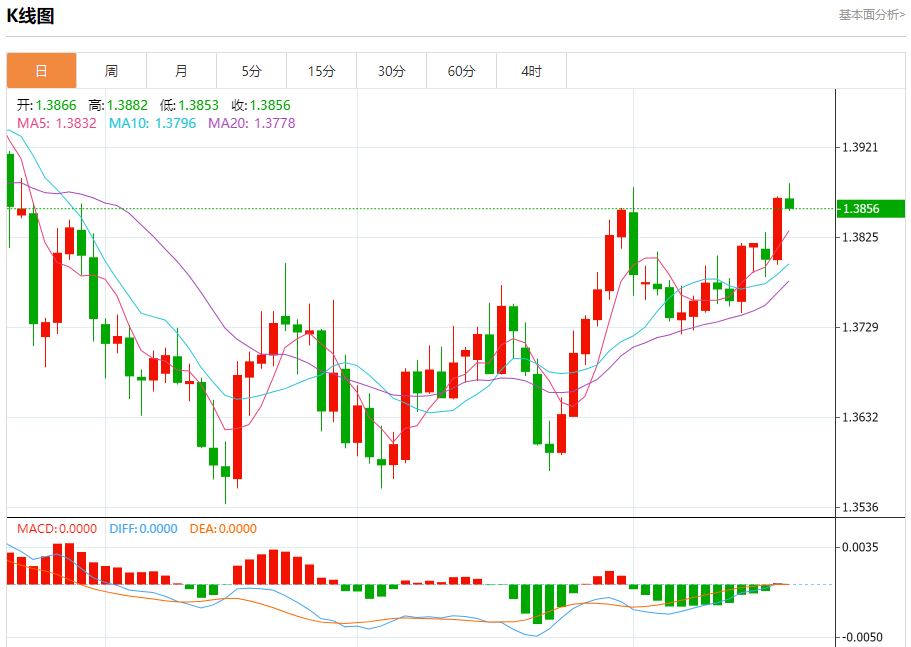The width and height of the screenshot is (911, 647).
Task: Click the tall red candle before the latest one
Action: tap(777, 229)
